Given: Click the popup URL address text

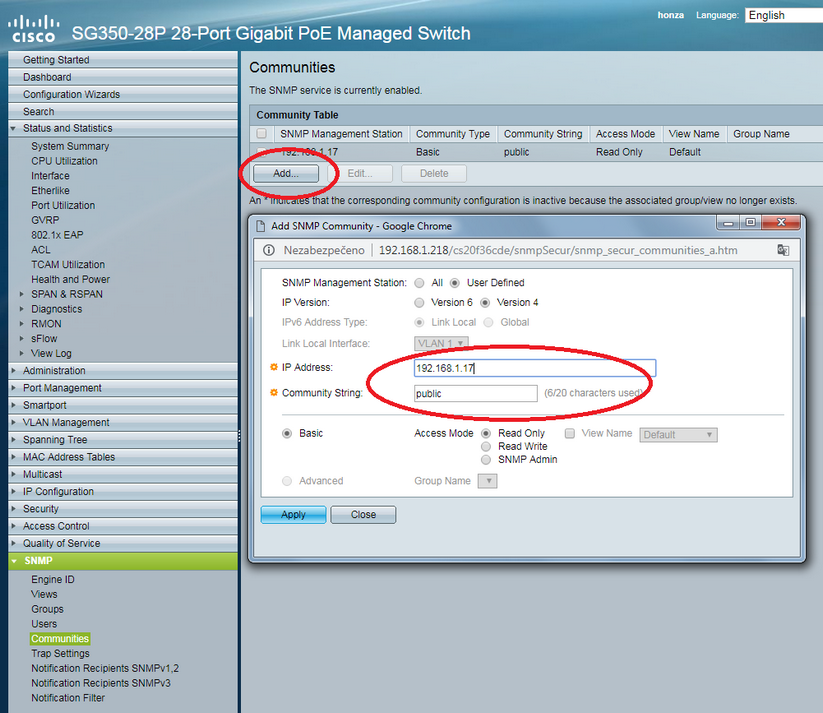Looking at the screenshot, I should pos(557,250).
